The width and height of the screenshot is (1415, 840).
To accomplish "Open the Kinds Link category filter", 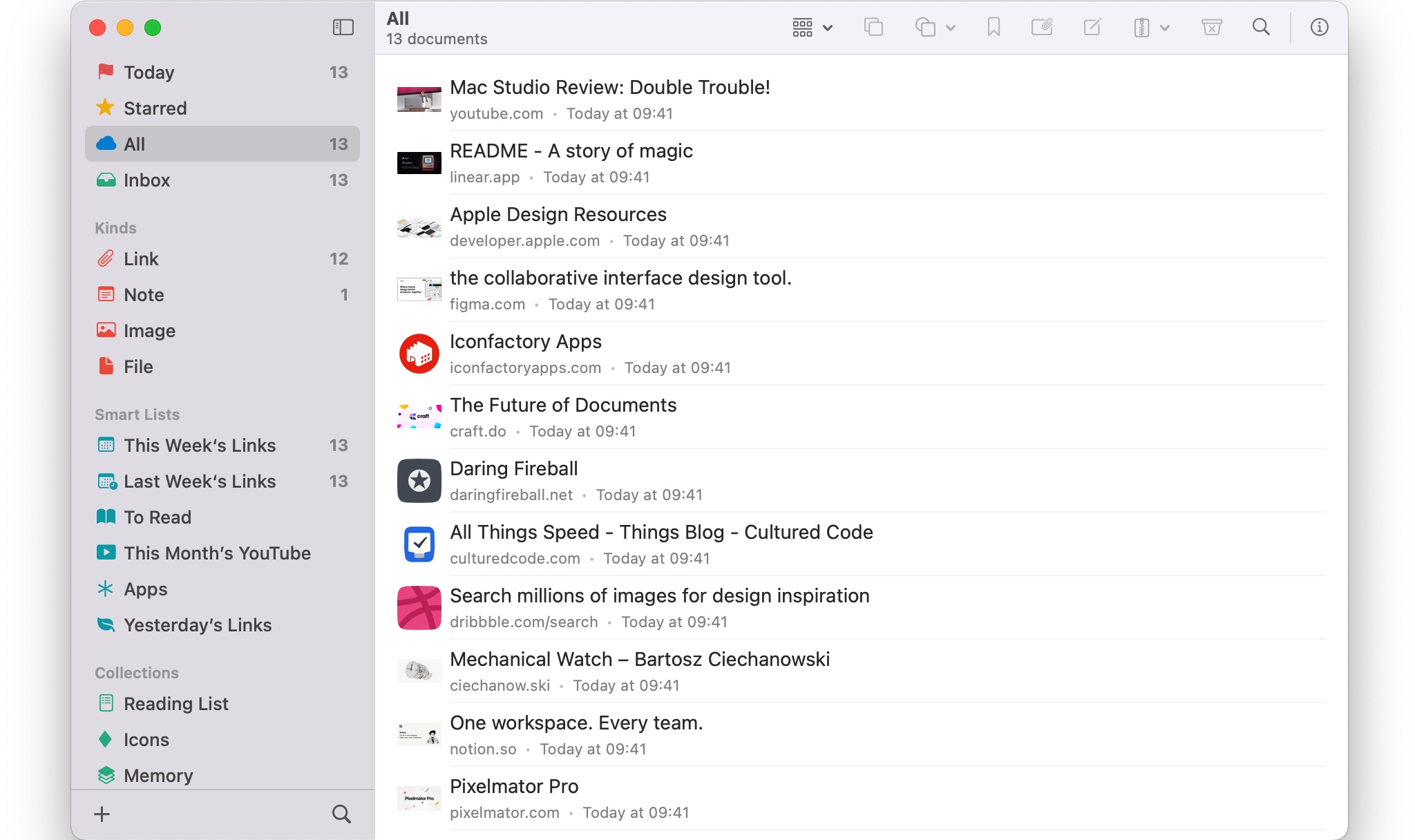I will click(141, 258).
